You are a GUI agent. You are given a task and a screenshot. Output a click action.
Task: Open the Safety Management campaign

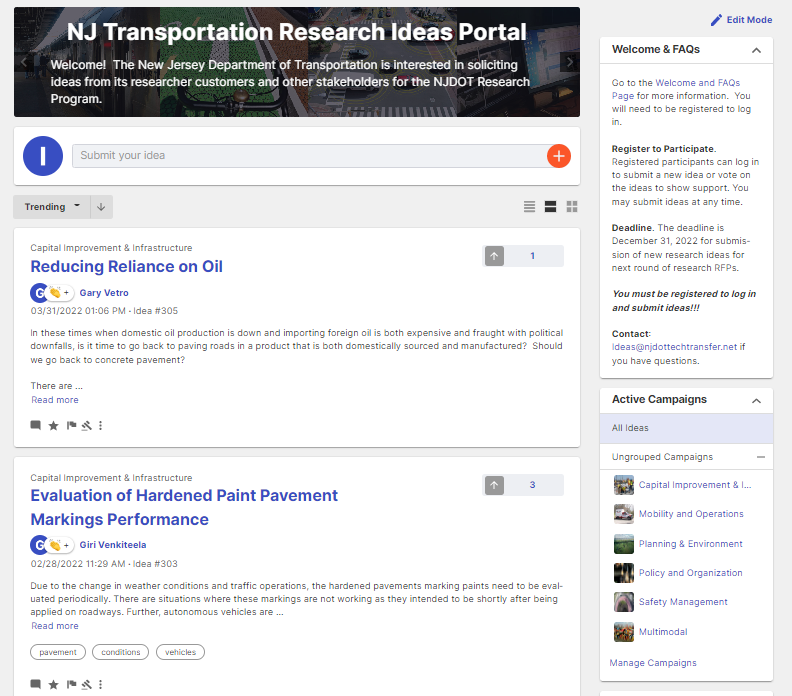click(683, 602)
